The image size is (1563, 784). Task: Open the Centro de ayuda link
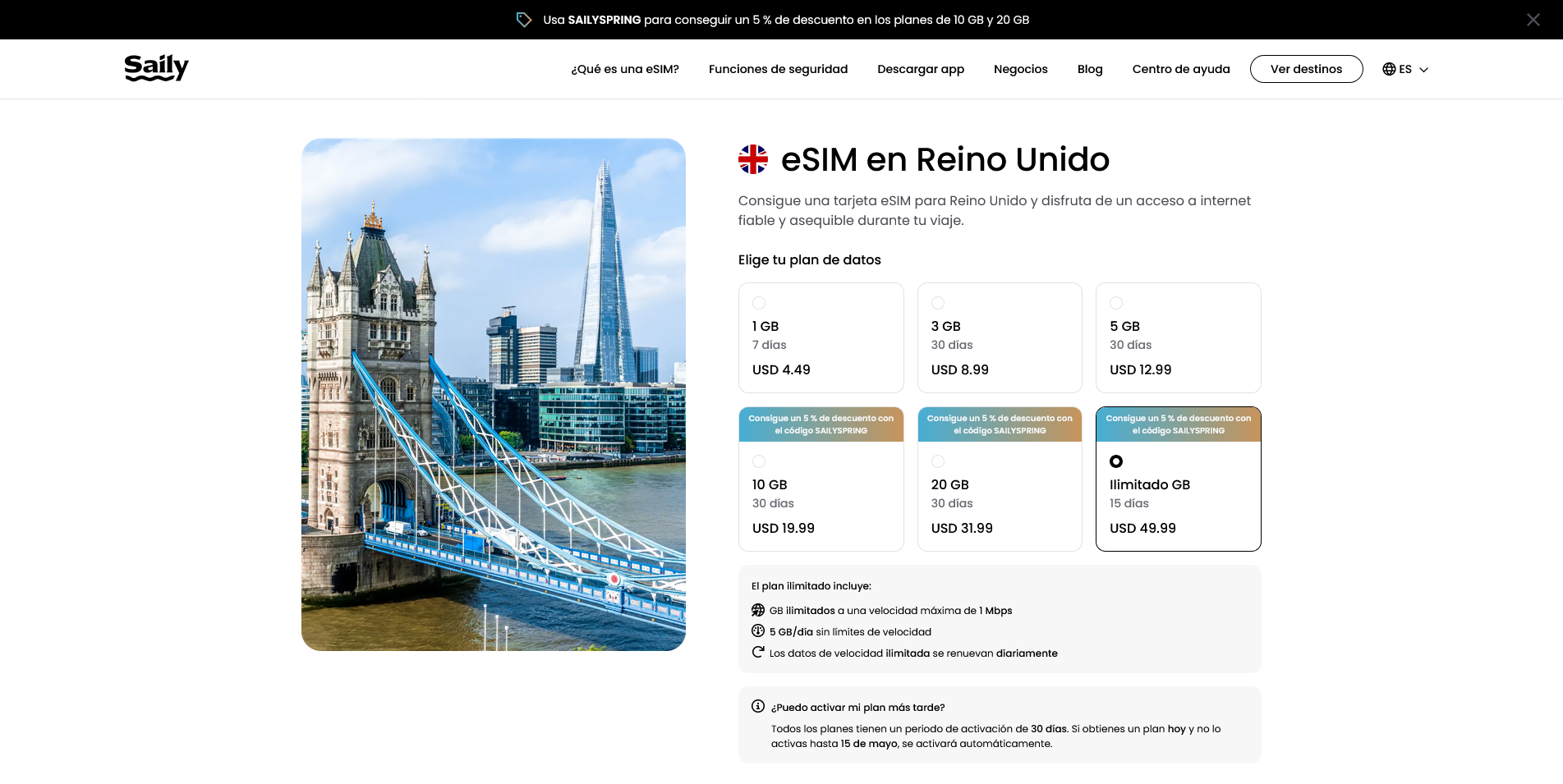tap(1180, 69)
